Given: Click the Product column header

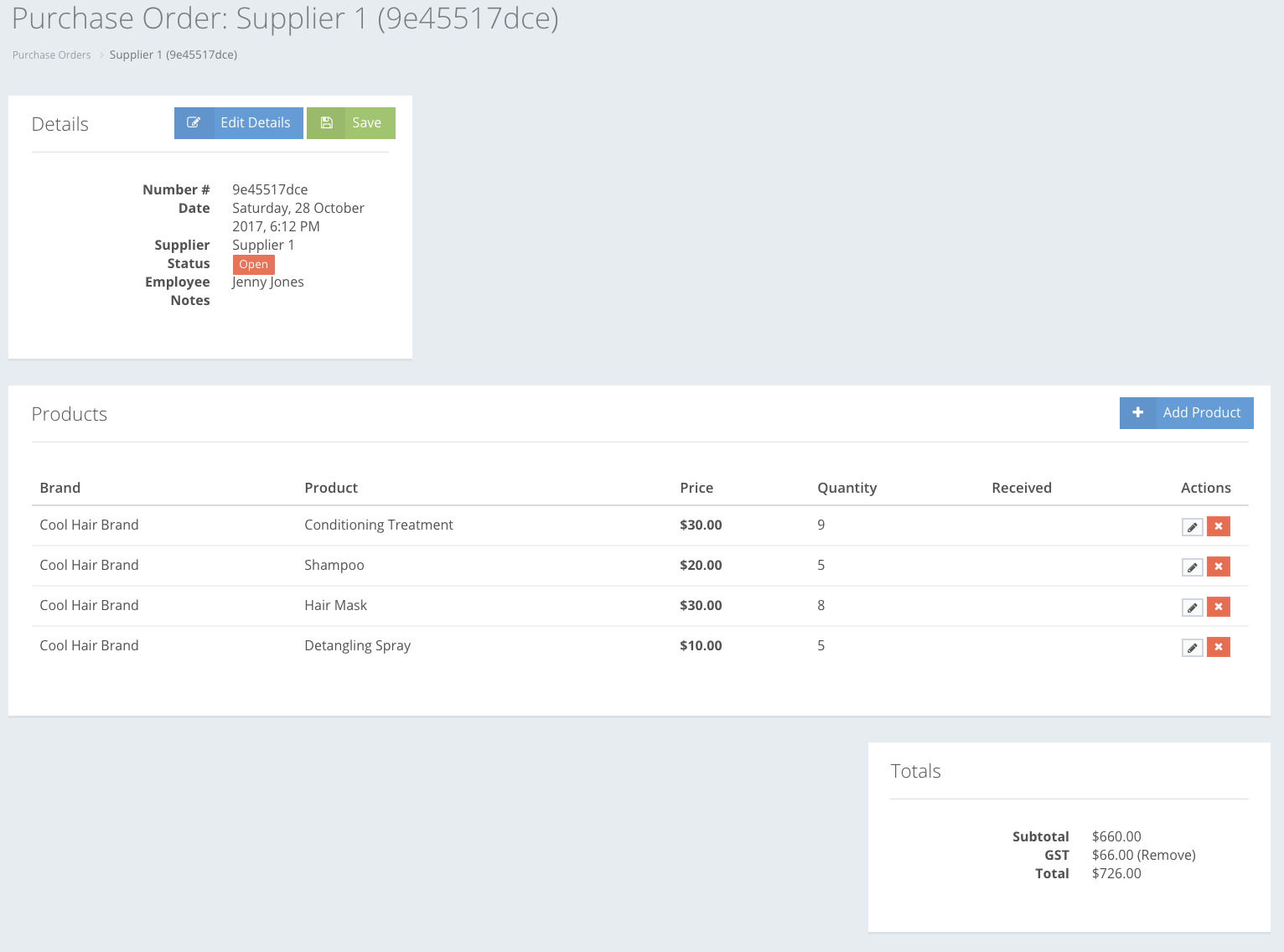Looking at the screenshot, I should tap(331, 488).
